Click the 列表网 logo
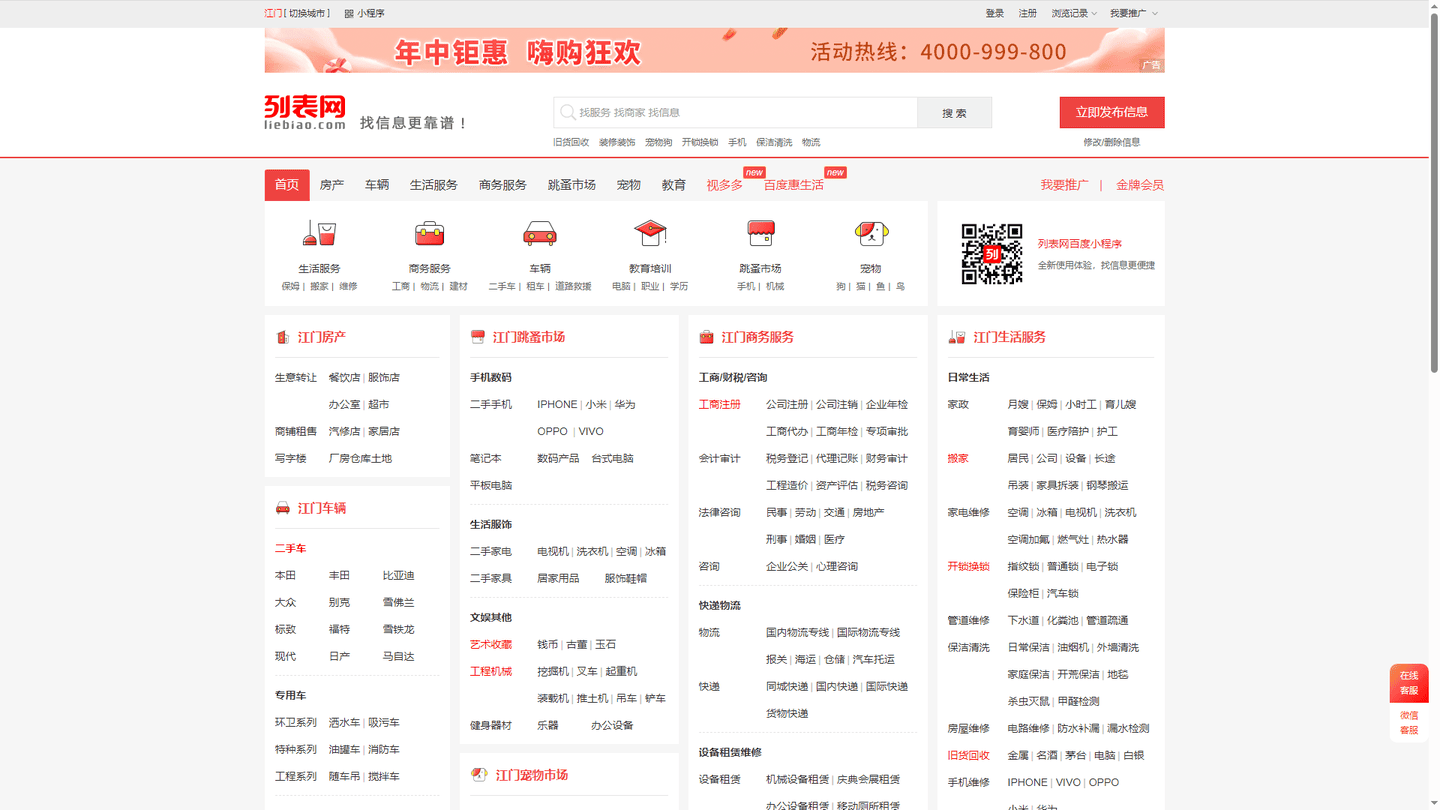The width and height of the screenshot is (1440, 810). pyautogui.click(x=305, y=112)
